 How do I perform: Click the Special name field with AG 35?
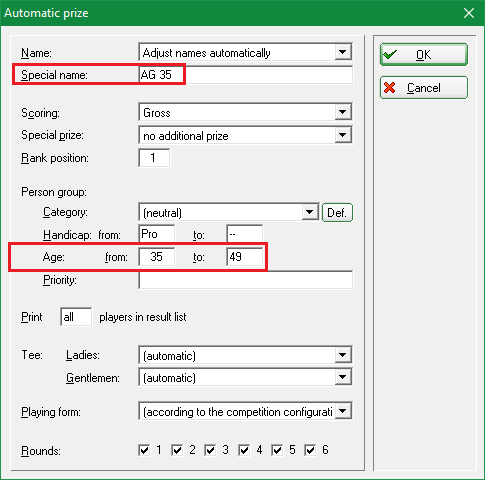(246, 75)
